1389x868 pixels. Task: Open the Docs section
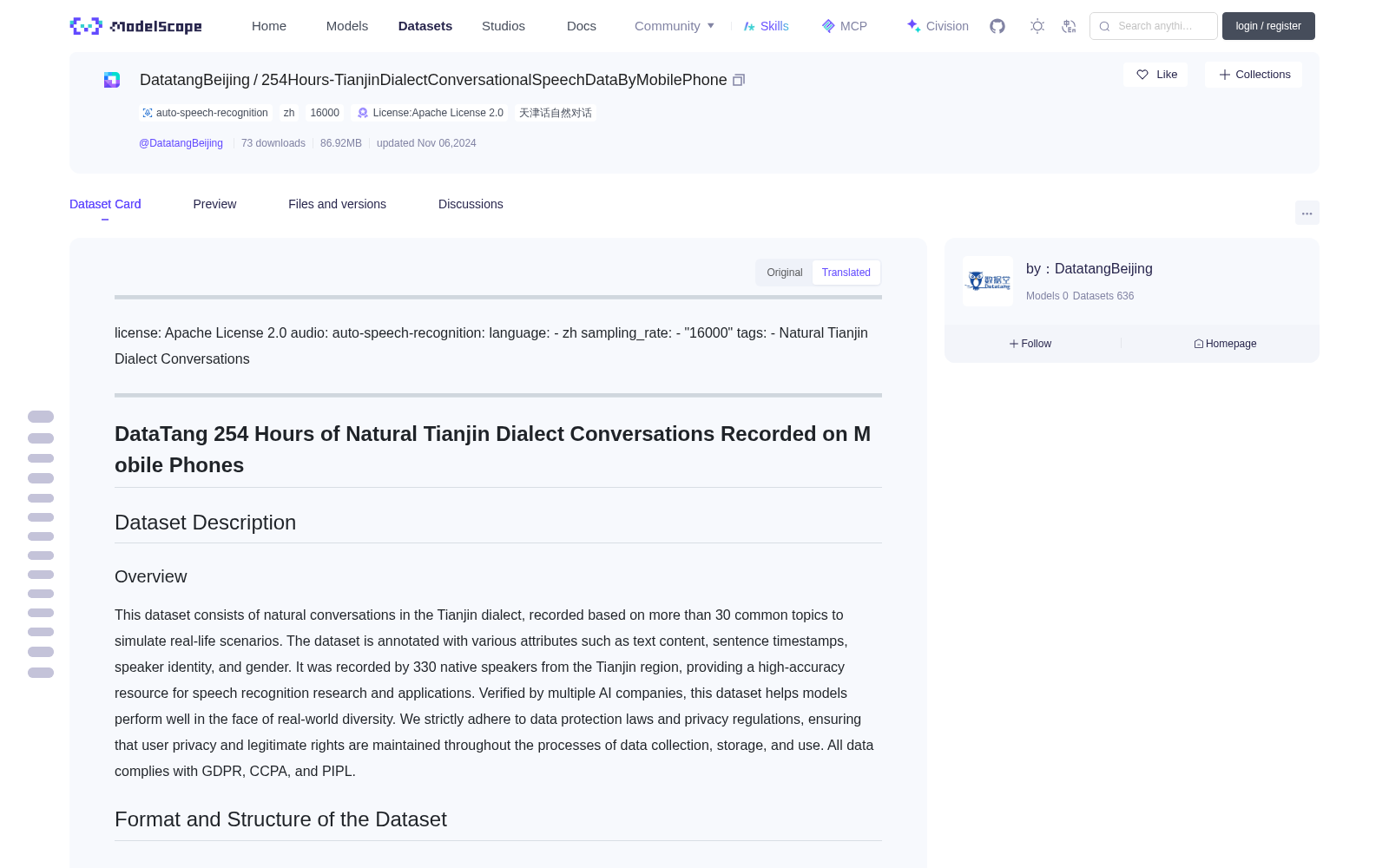pos(582,26)
